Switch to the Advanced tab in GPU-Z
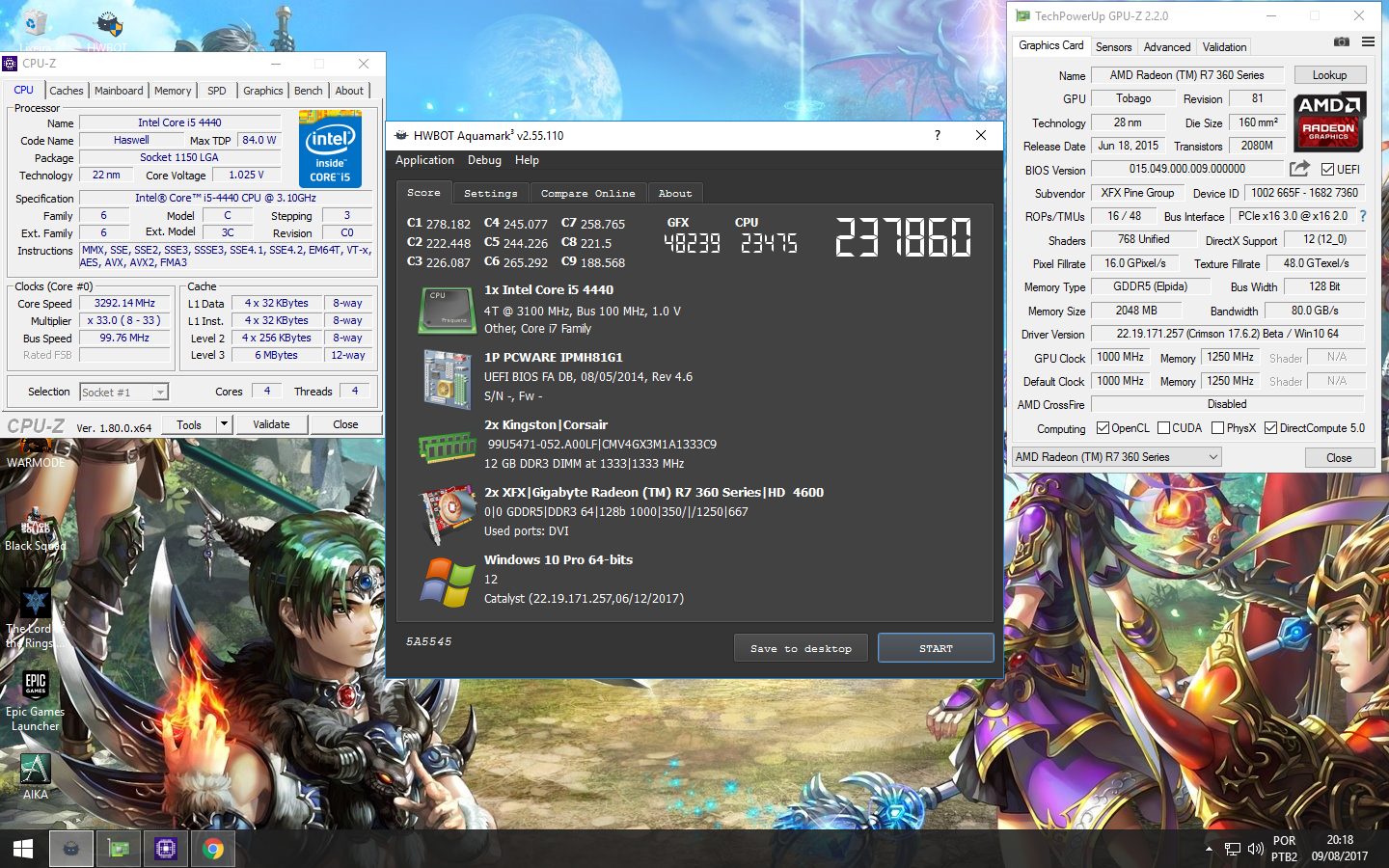Viewport: 1389px width, 868px height. click(x=1167, y=46)
